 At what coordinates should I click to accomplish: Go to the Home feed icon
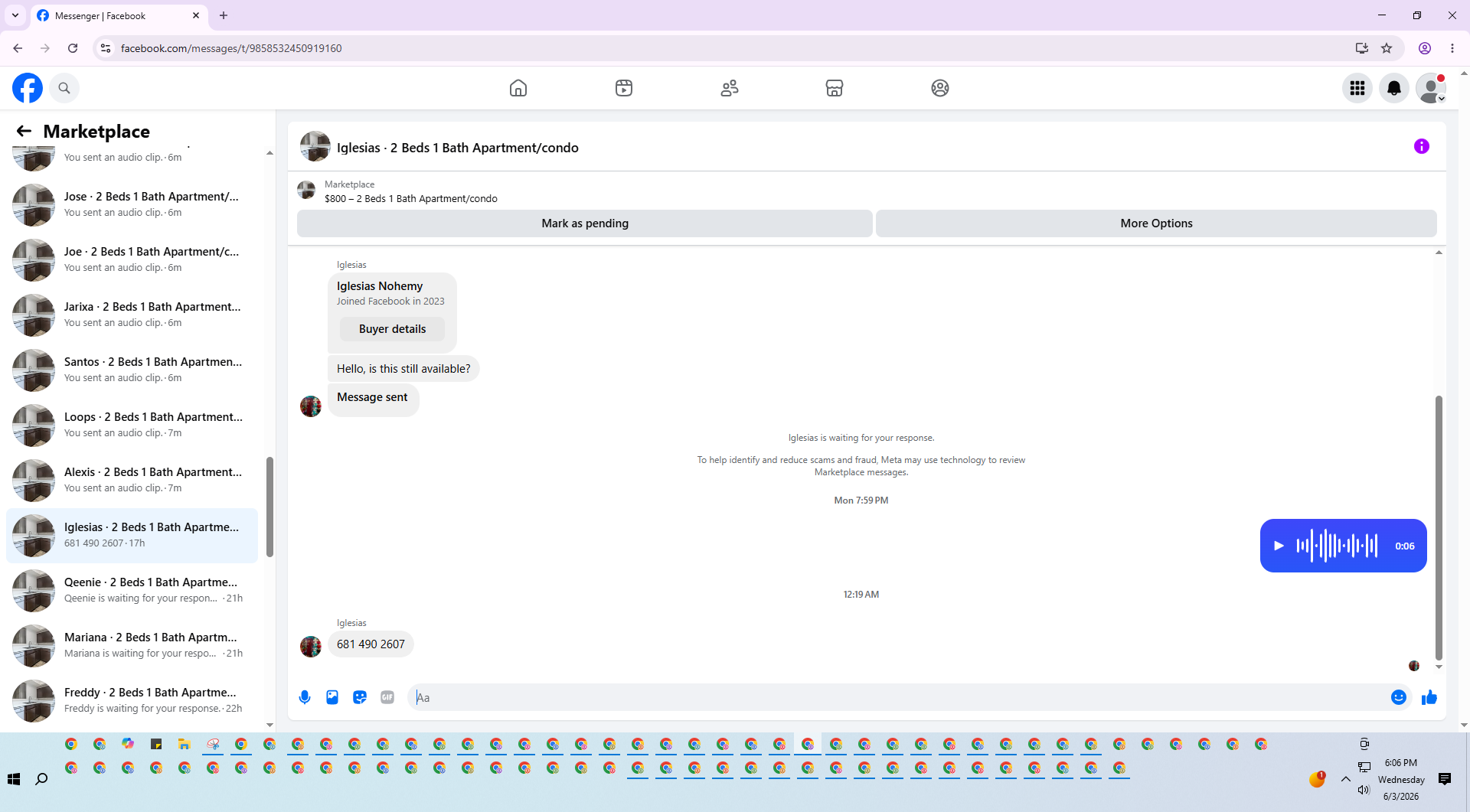pyautogui.click(x=518, y=88)
